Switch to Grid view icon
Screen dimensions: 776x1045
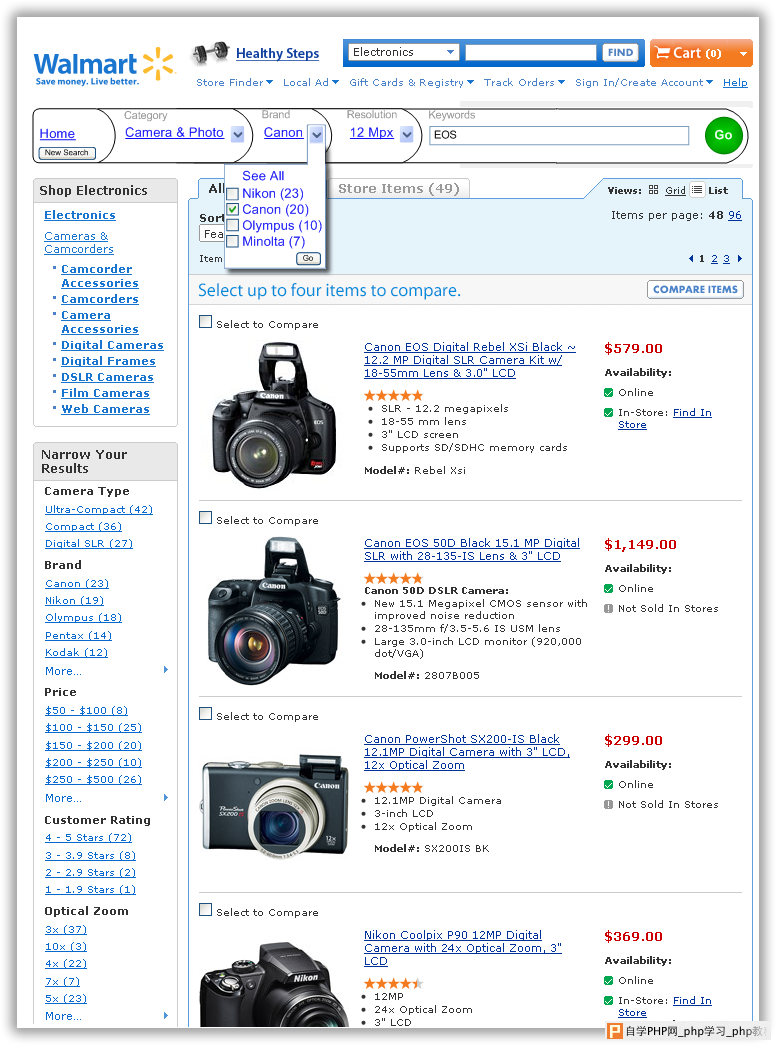tap(654, 190)
